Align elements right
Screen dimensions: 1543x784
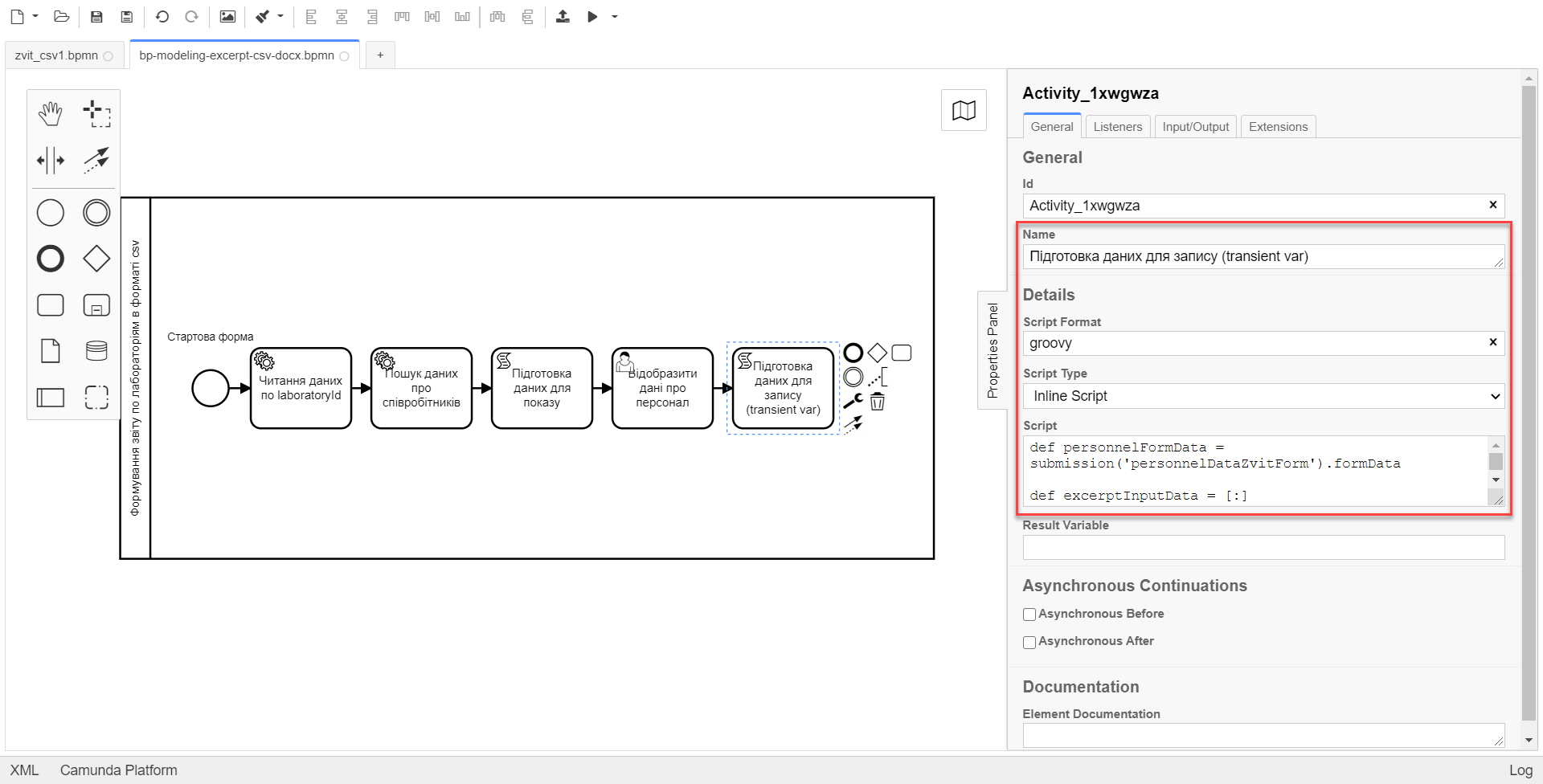(x=372, y=16)
